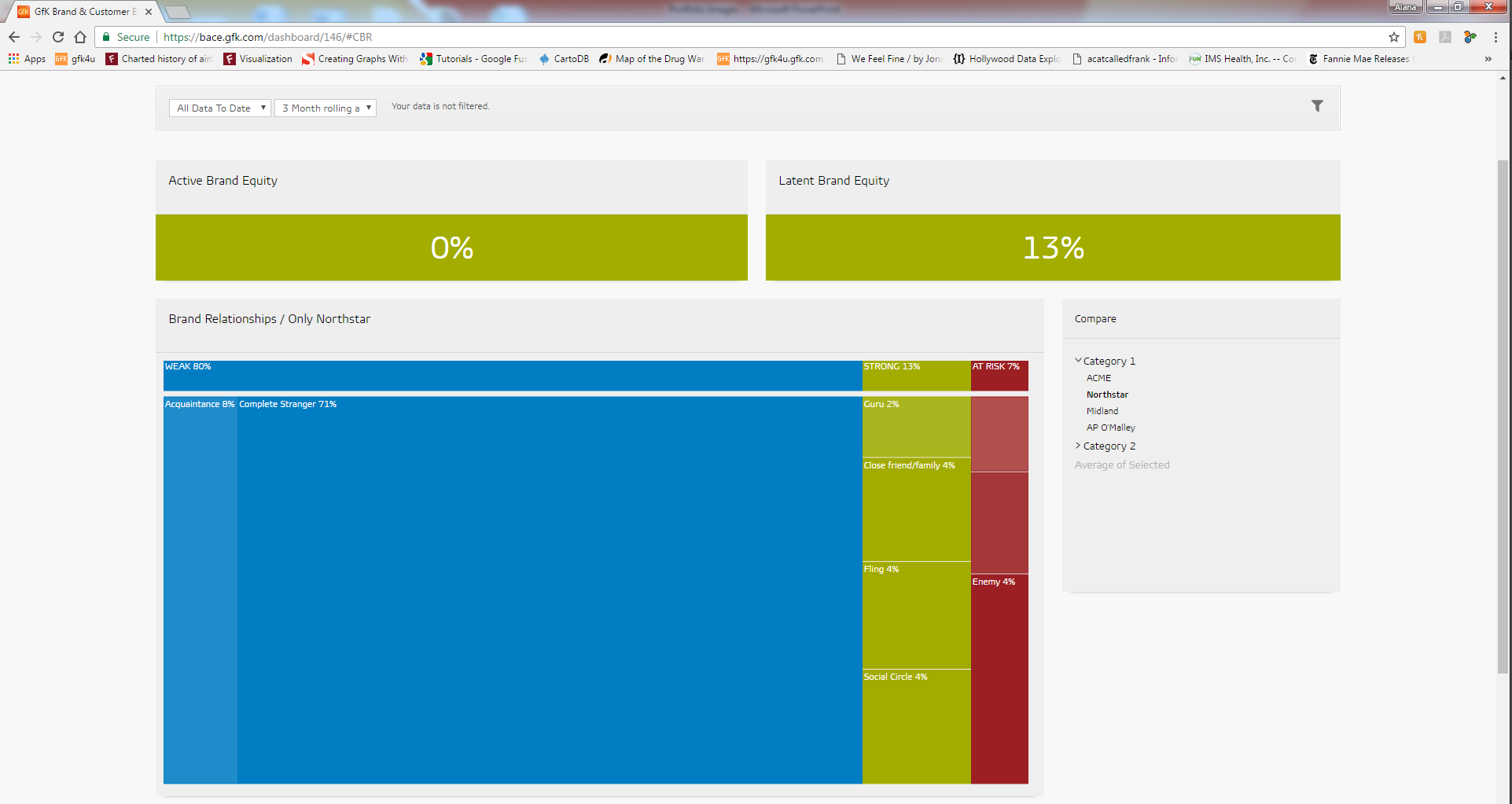Open the Visualization bookmark
This screenshot has height=804, width=1512.
258,59
